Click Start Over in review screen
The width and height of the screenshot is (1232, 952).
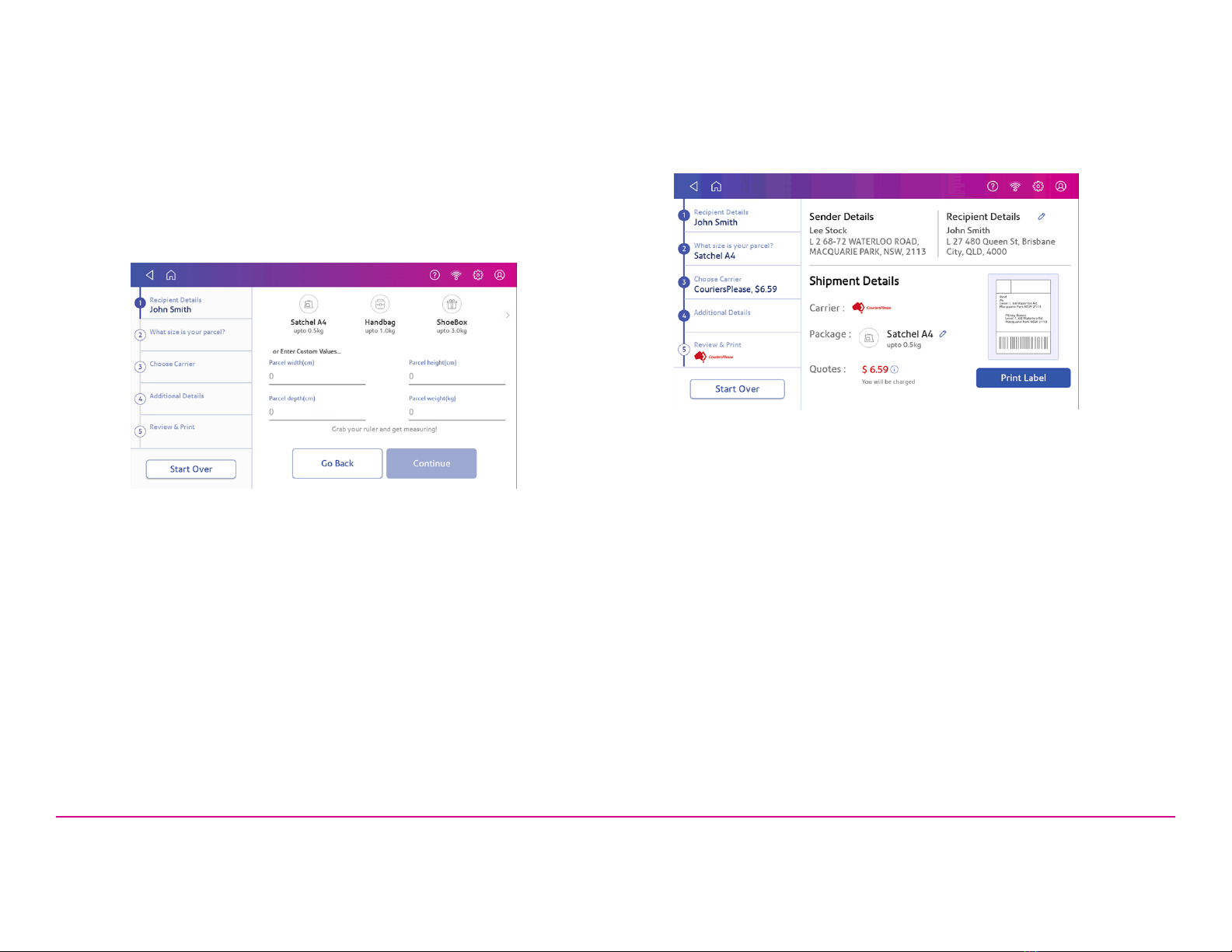point(738,389)
